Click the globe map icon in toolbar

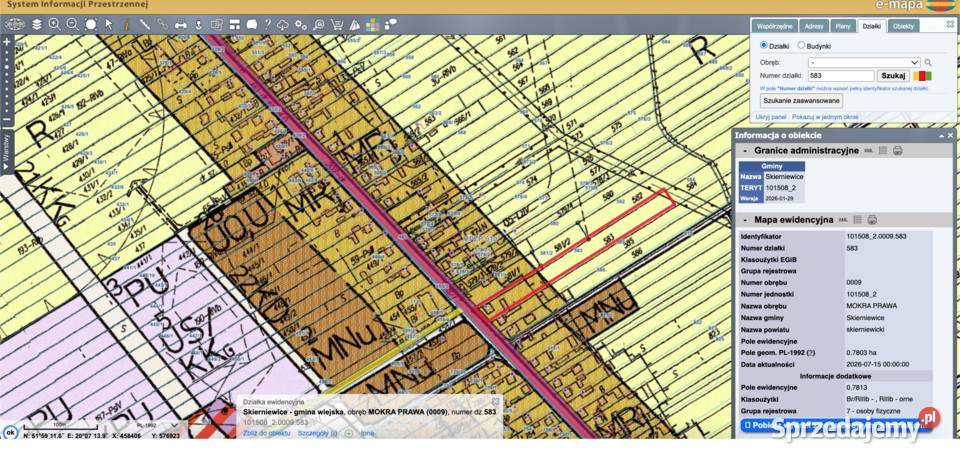pyautogui.click(x=15, y=24)
